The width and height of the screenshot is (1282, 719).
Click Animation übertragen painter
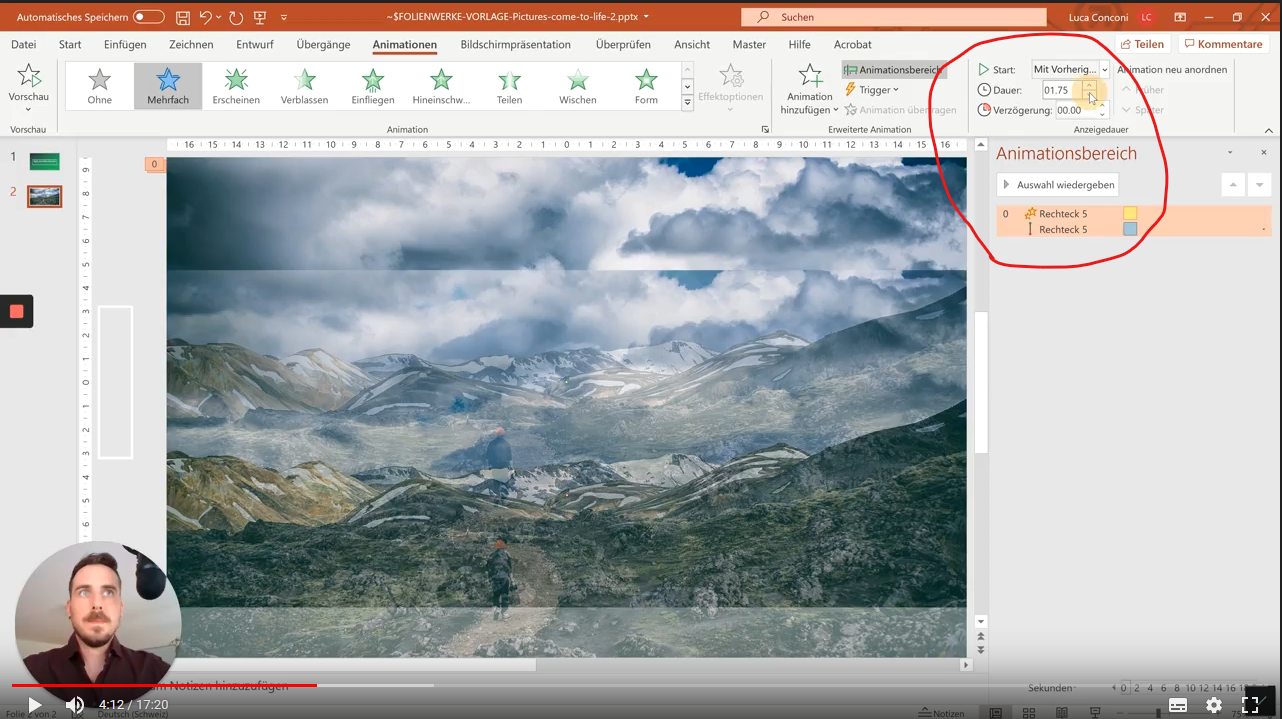click(x=900, y=110)
